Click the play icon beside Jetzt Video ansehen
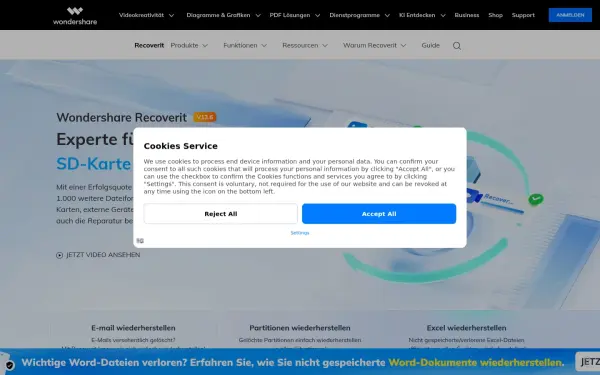Screen dimensions: 600x375 [59, 255]
